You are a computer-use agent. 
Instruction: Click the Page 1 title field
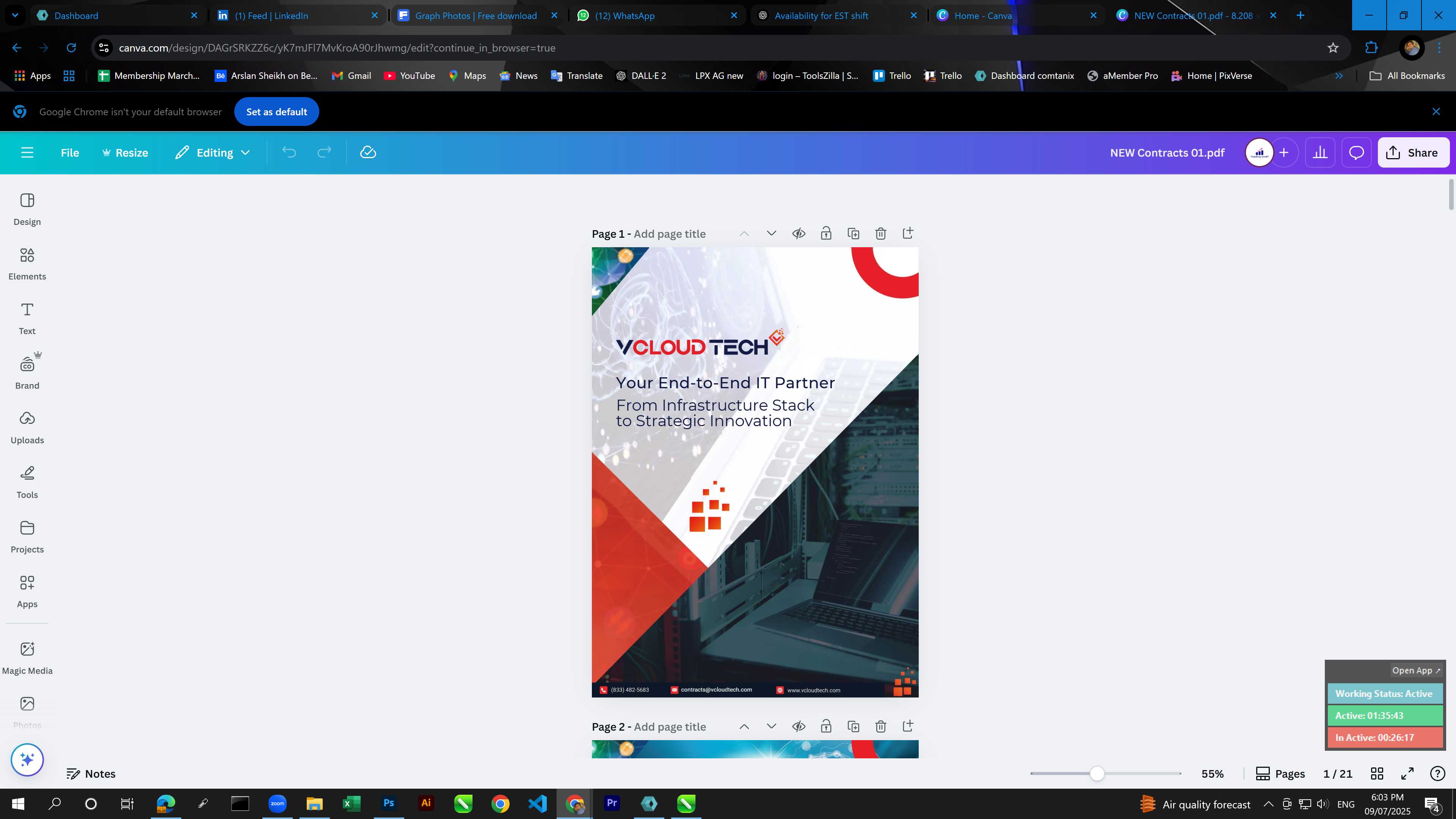[669, 234]
